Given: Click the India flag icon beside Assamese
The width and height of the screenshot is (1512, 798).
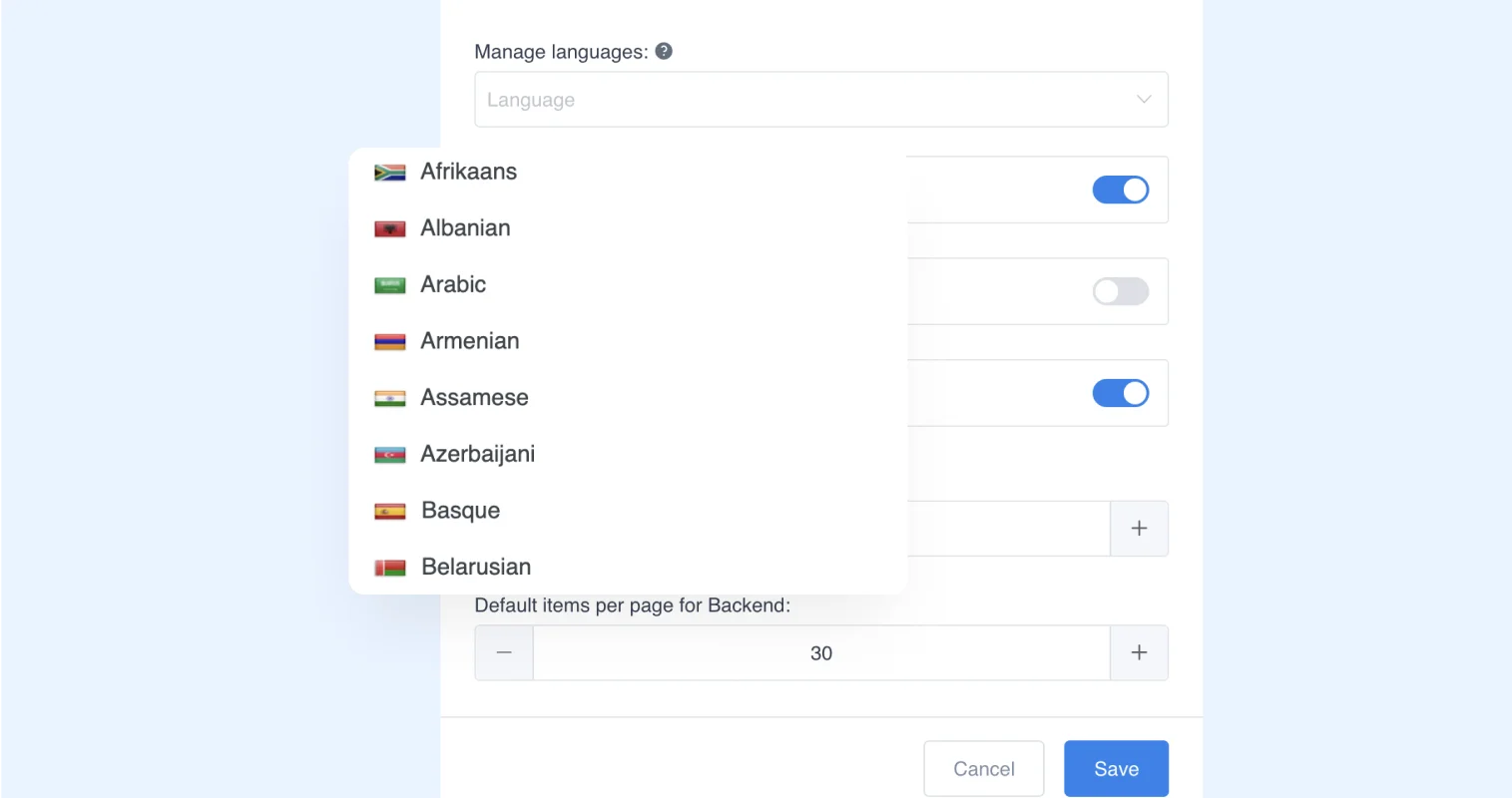Looking at the screenshot, I should (389, 399).
